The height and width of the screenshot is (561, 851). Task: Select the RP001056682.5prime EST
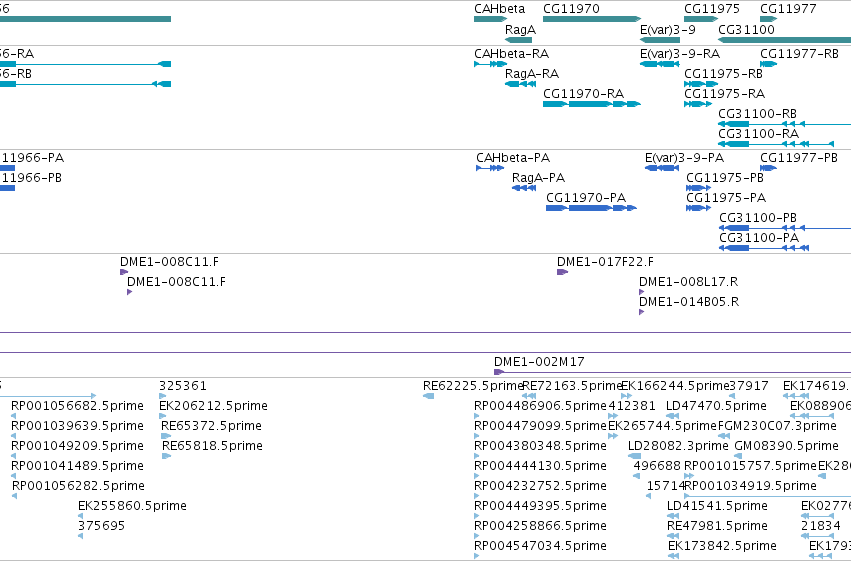point(14,416)
